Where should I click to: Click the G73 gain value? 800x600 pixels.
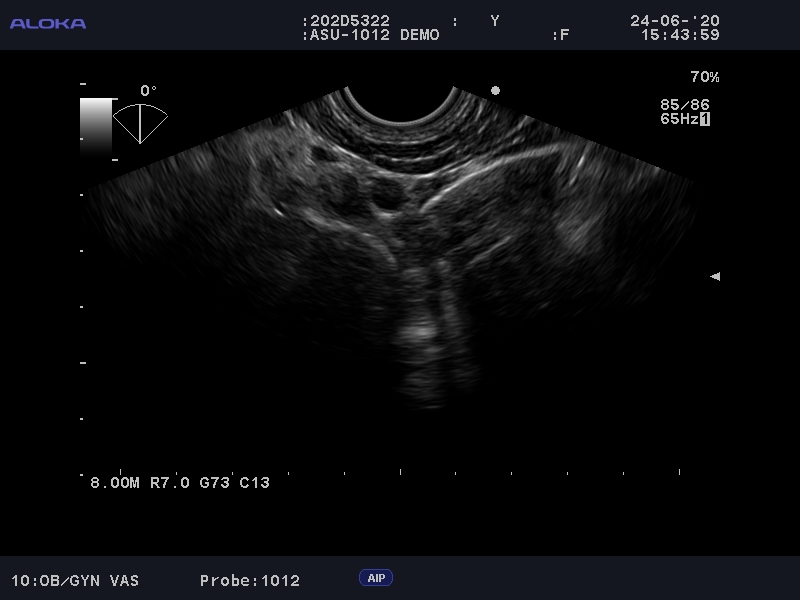pyautogui.click(x=215, y=482)
